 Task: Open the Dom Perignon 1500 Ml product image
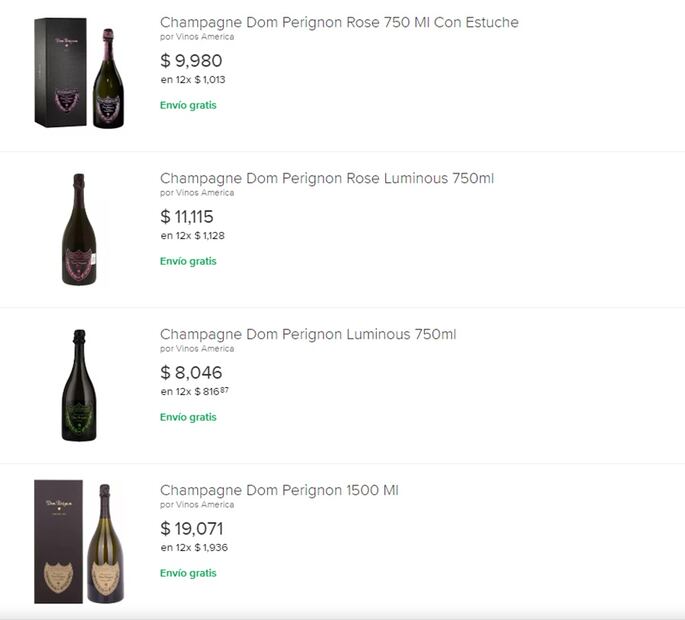79,542
